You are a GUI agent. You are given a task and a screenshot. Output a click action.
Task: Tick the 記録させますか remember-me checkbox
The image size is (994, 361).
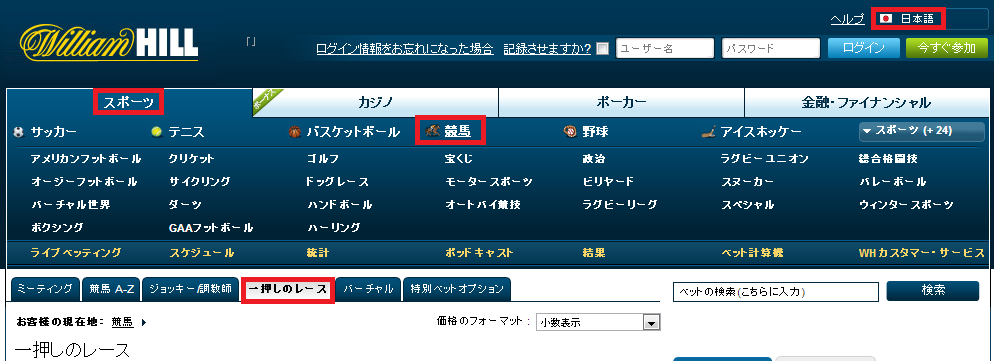click(x=603, y=49)
